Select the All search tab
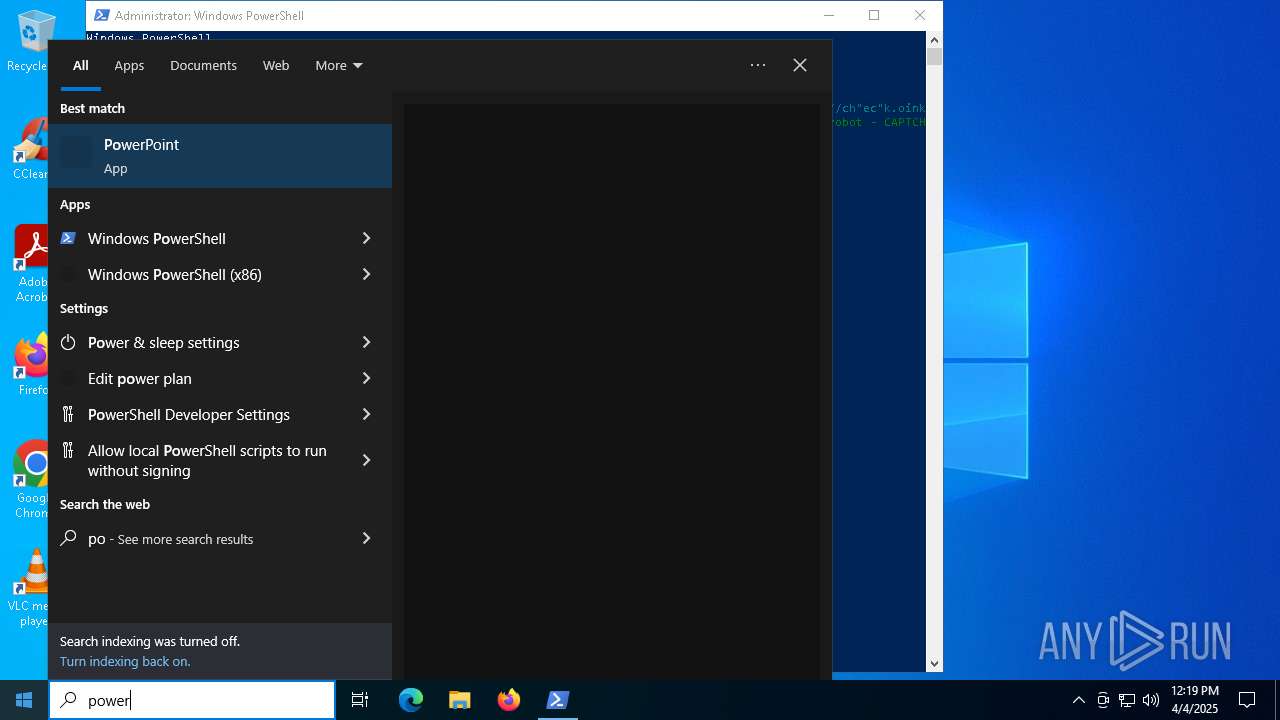 tap(81, 65)
